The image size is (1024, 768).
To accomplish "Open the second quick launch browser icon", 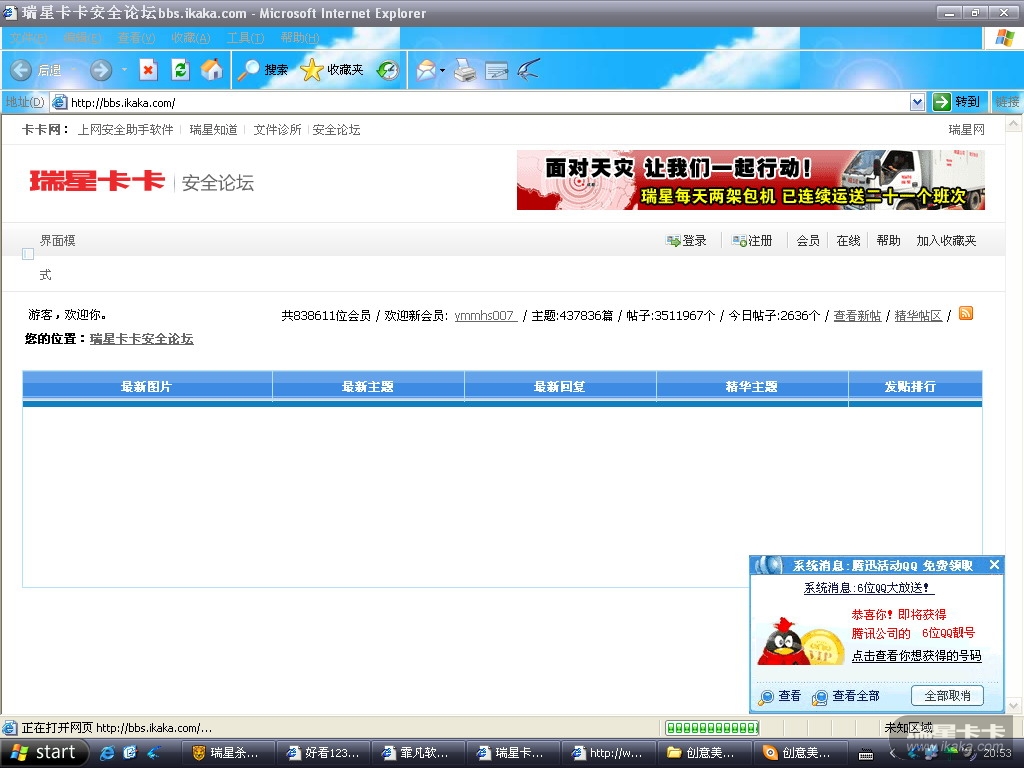I will pos(130,753).
